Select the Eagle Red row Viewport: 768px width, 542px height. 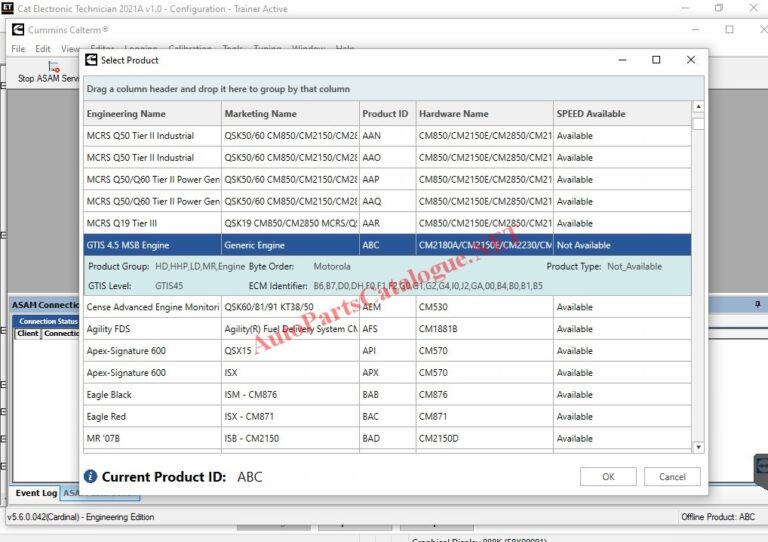click(387, 417)
